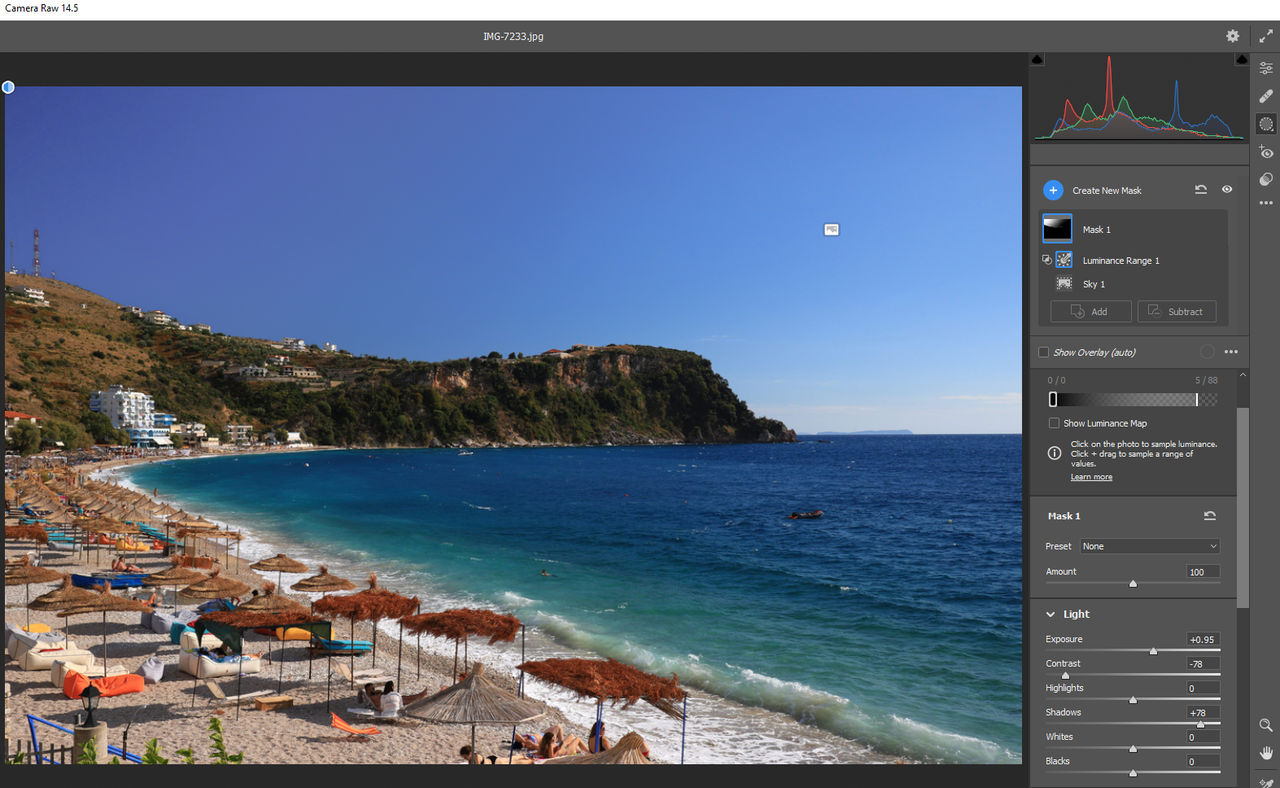Click the Sky 1 component icon
This screenshot has height=788, width=1280.
pyautogui.click(x=1064, y=284)
